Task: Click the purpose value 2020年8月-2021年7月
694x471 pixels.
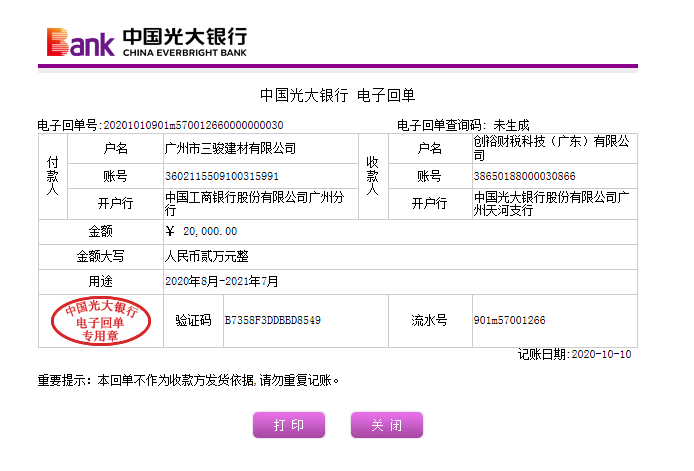Action: [222, 281]
